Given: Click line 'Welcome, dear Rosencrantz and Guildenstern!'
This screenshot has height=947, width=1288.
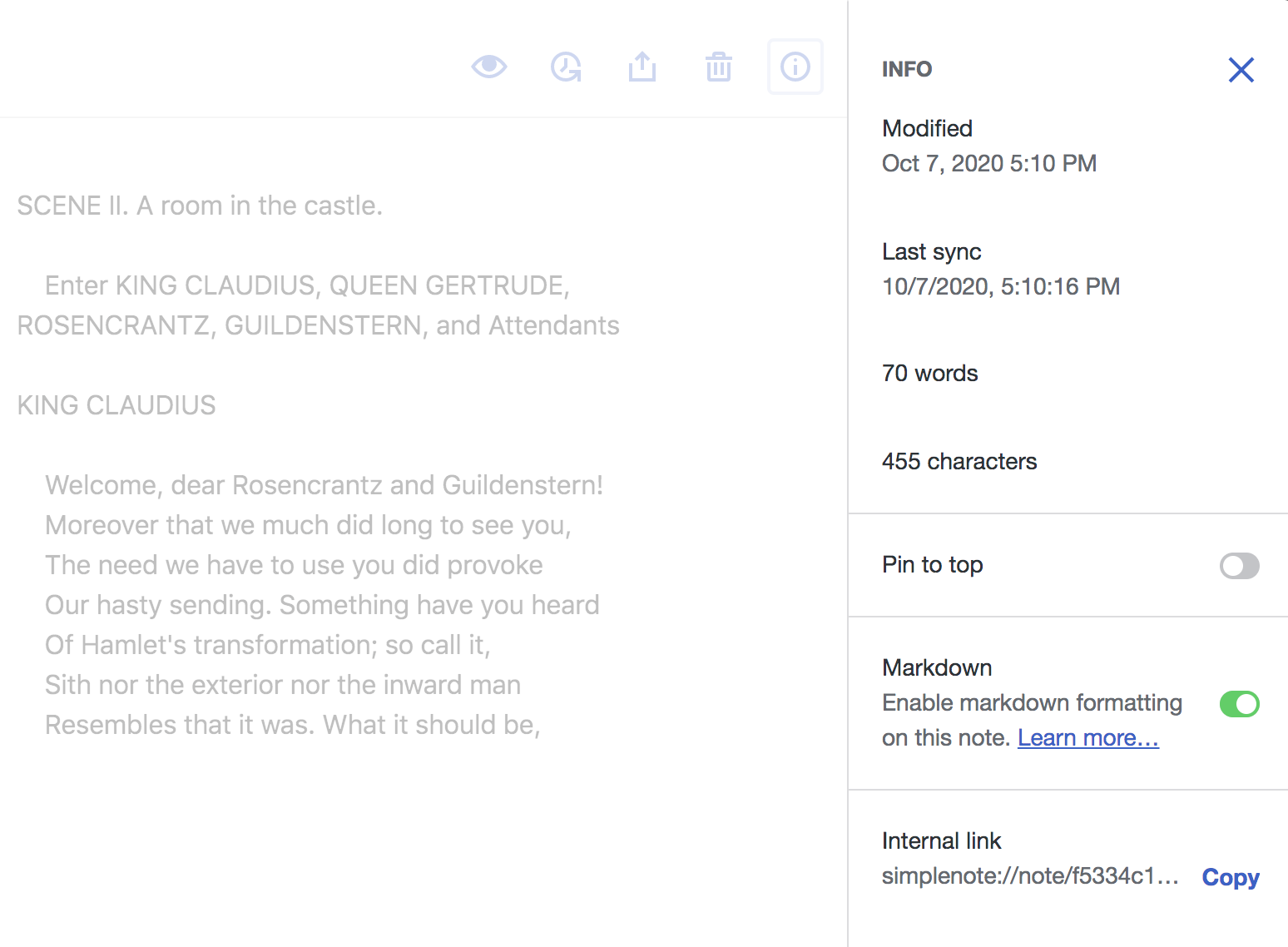Looking at the screenshot, I should [324, 485].
